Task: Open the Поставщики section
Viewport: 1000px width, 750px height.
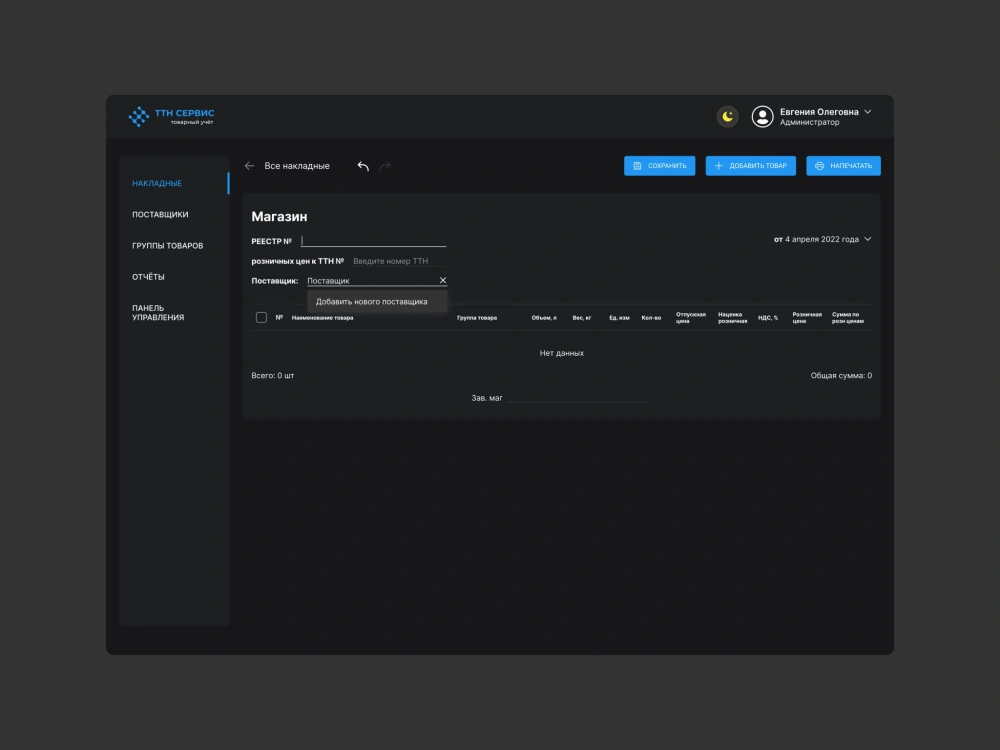Action: point(160,214)
